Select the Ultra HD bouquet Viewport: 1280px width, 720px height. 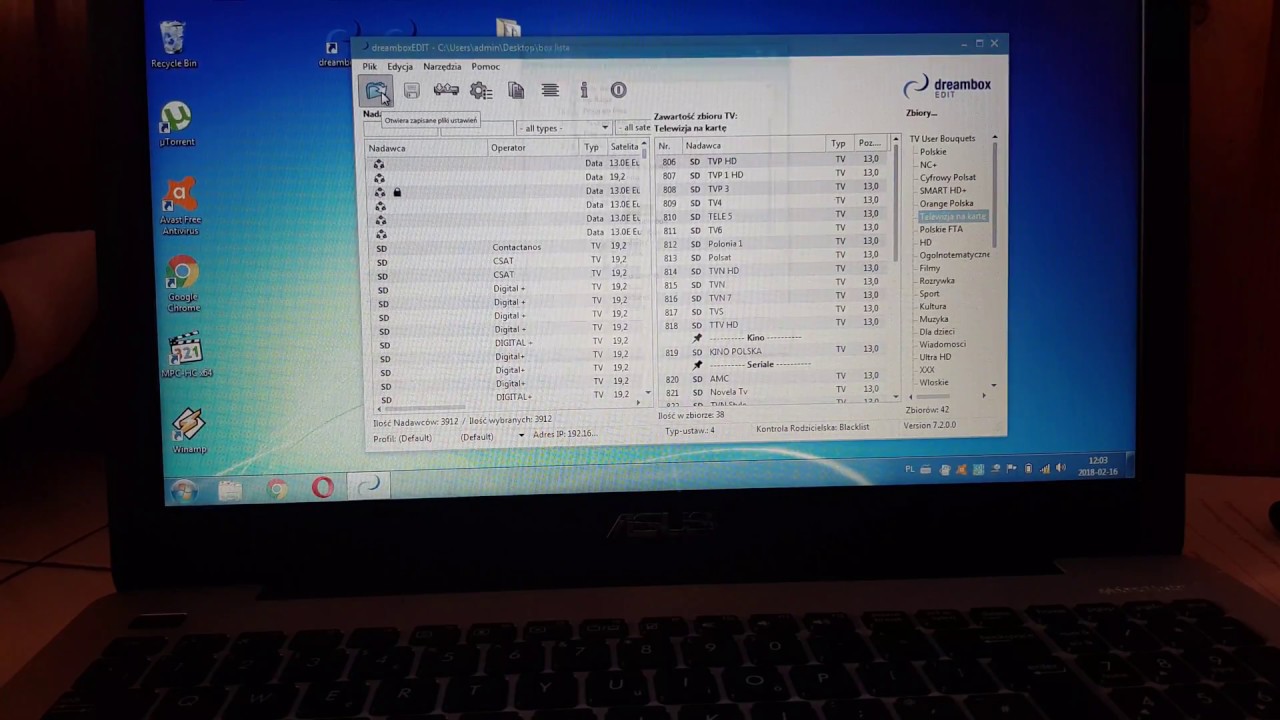click(936, 357)
